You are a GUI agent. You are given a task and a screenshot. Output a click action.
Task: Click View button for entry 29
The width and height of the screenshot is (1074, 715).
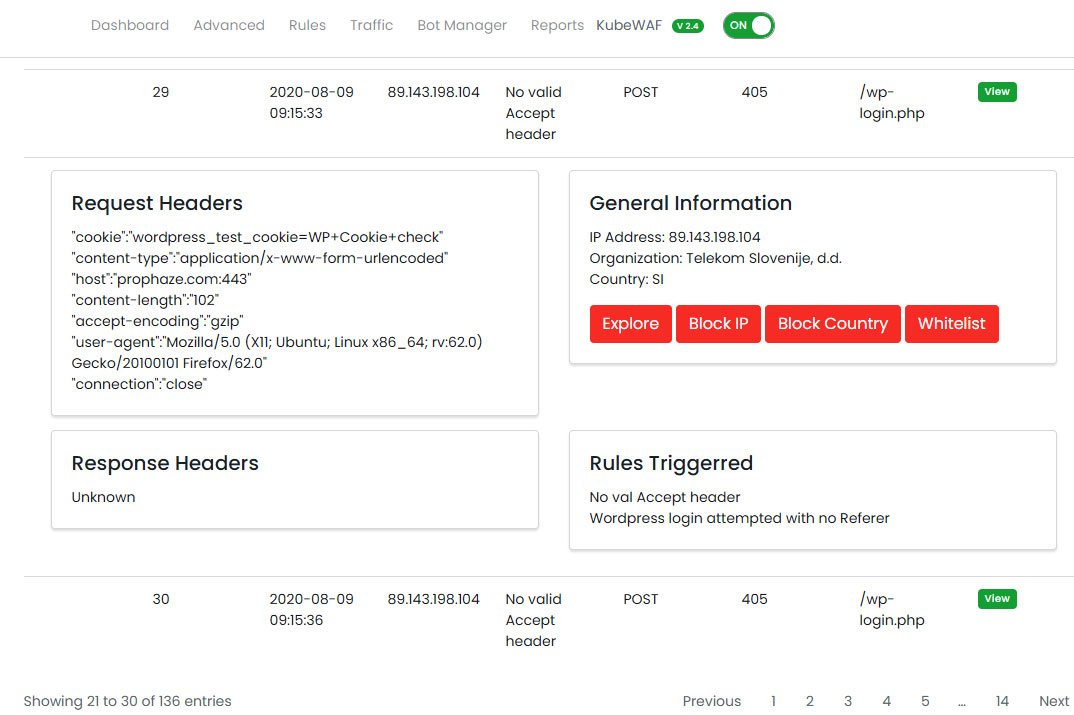(x=997, y=92)
